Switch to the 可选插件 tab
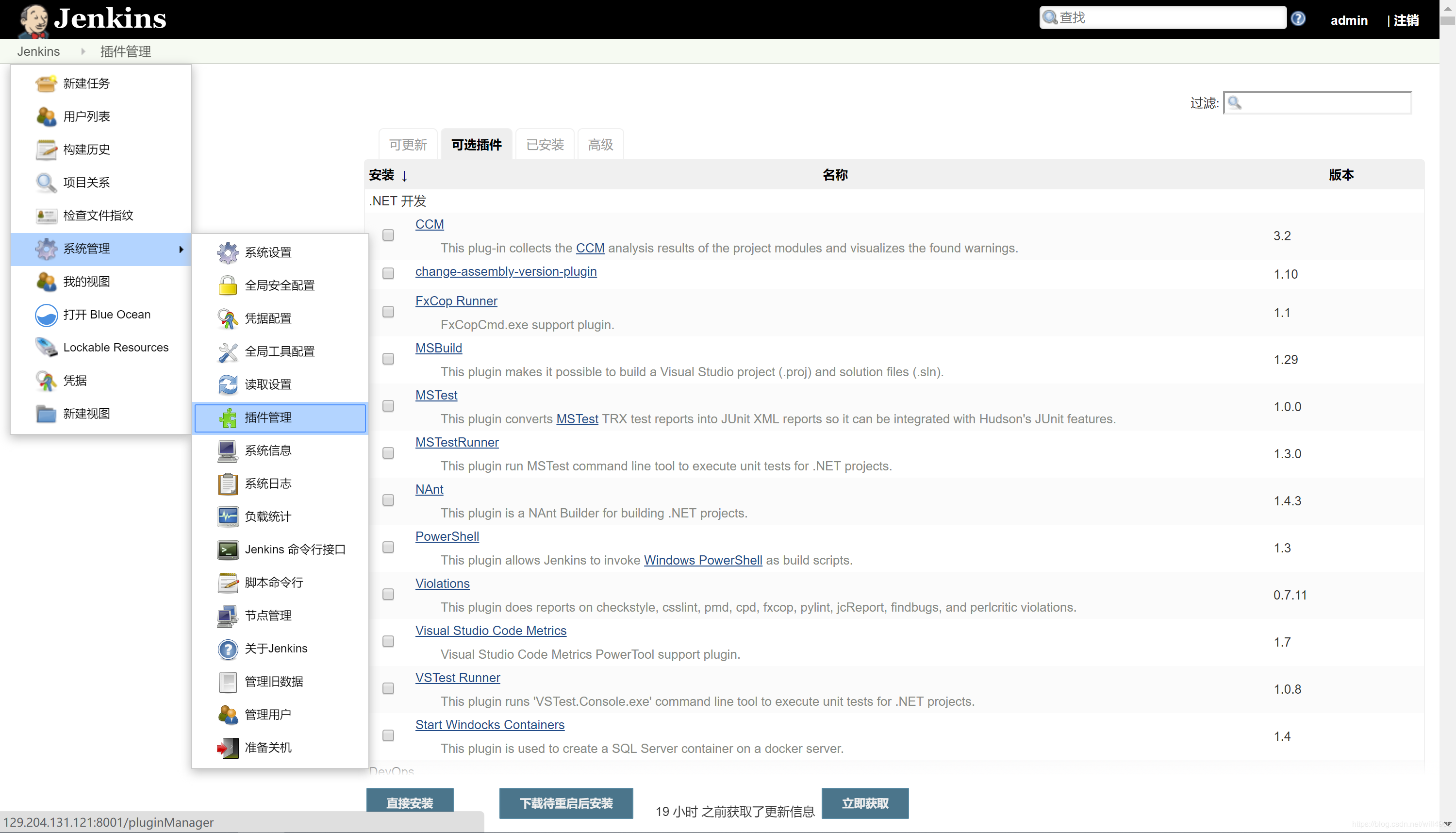The image size is (1456, 833). click(x=477, y=145)
